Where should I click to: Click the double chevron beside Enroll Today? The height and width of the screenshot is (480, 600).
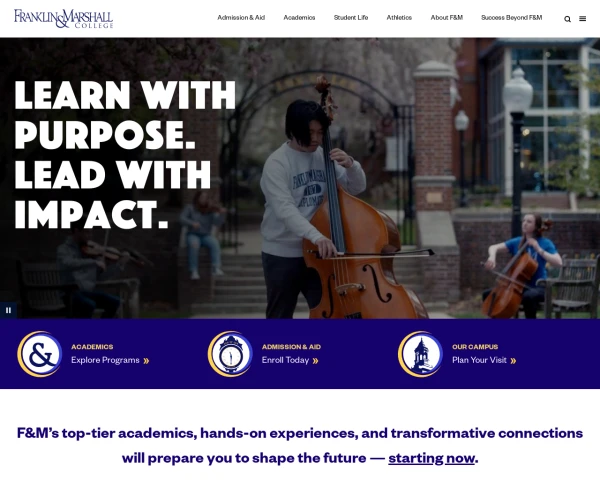315,361
